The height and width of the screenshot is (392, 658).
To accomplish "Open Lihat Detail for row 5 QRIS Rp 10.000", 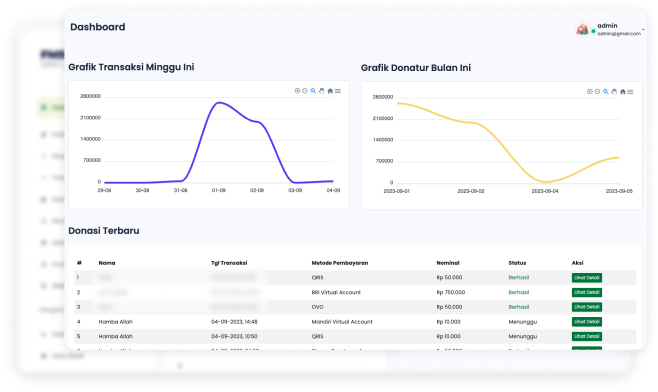I will [587, 337].
